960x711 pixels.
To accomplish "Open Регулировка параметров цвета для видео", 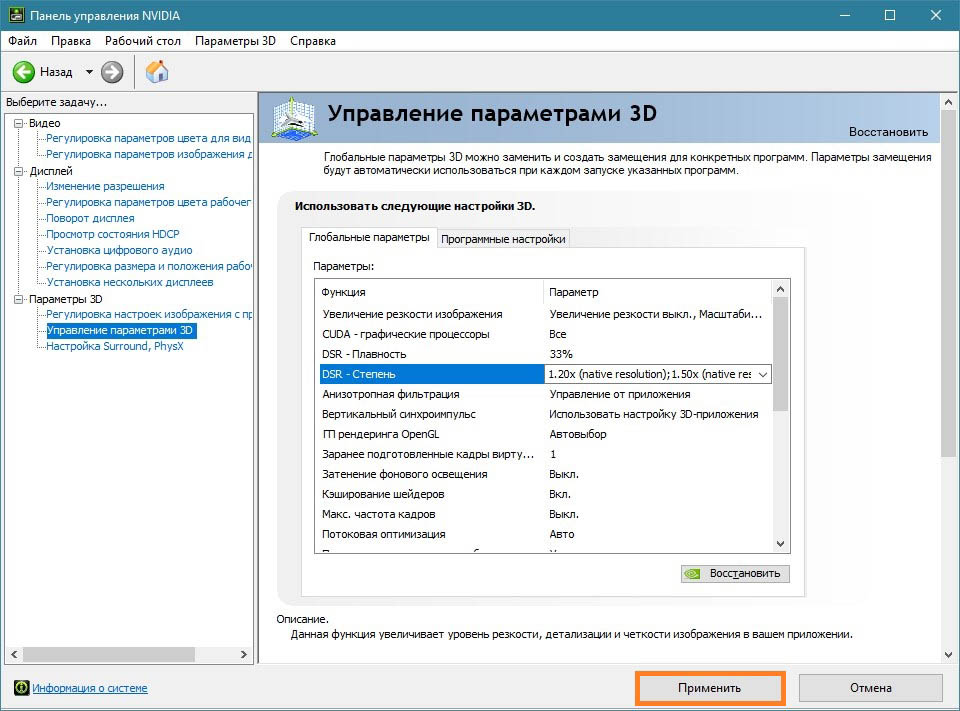I will pos(148,138).
